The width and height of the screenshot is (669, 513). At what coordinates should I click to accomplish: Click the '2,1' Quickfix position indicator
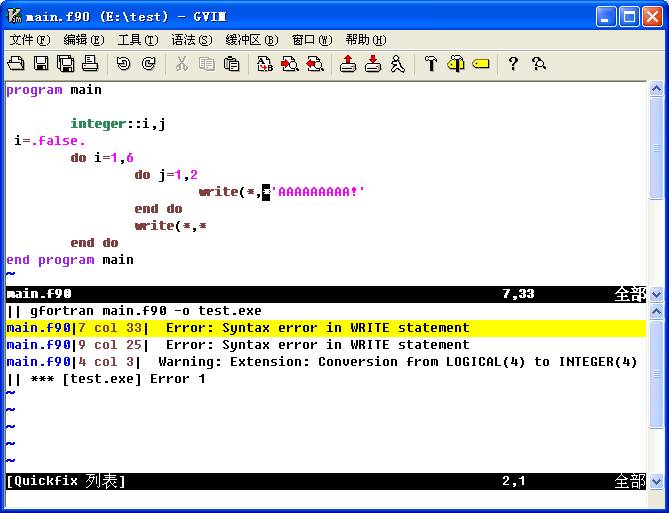514,481
